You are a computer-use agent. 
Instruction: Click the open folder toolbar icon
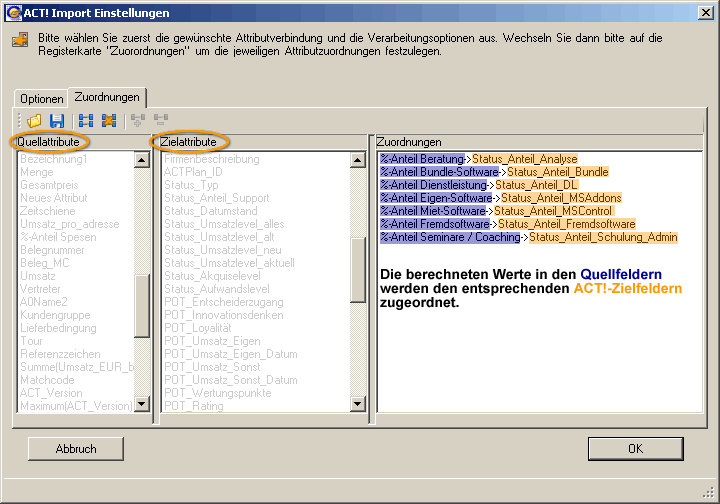tap(34, 121)
